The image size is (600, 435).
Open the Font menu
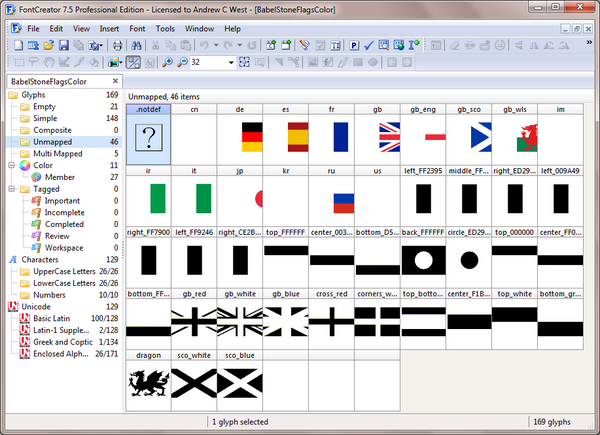pos(137,29)
